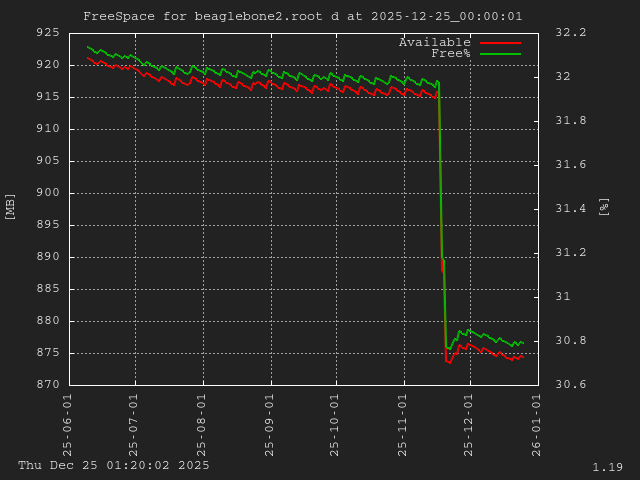The image size is (640, 480).
Task: Click the 870 value on left axis
Action: point(47,385)
